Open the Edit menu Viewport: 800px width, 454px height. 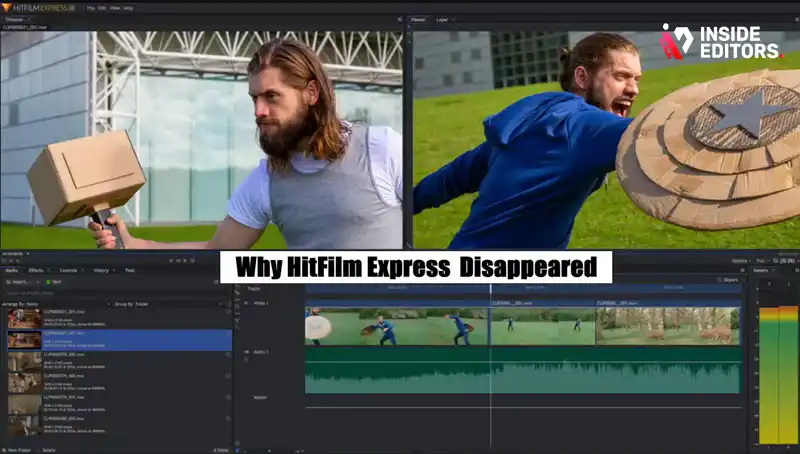pos(102,8)
